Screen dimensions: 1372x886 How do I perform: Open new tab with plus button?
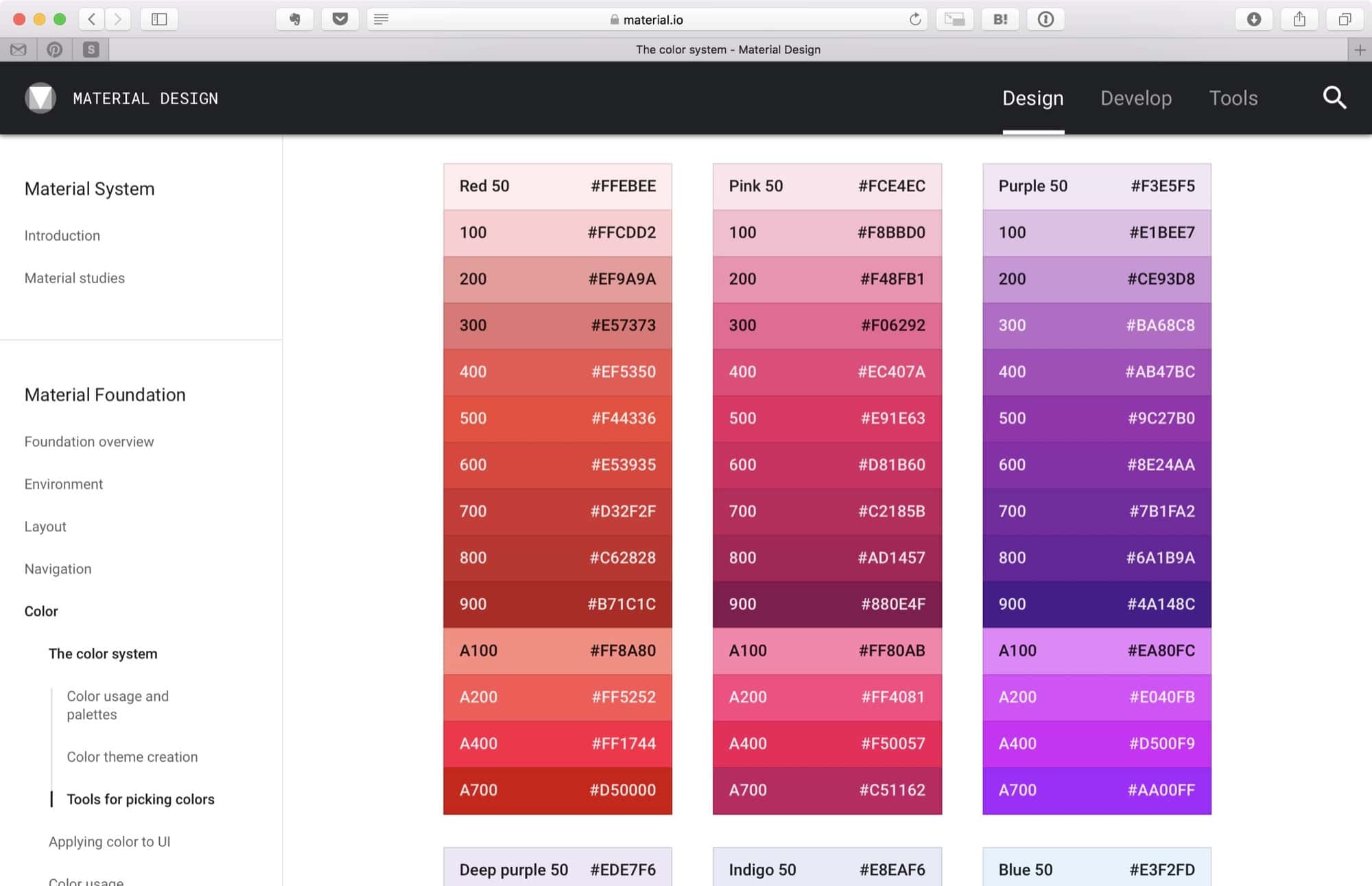click(x=1360, y=49)
